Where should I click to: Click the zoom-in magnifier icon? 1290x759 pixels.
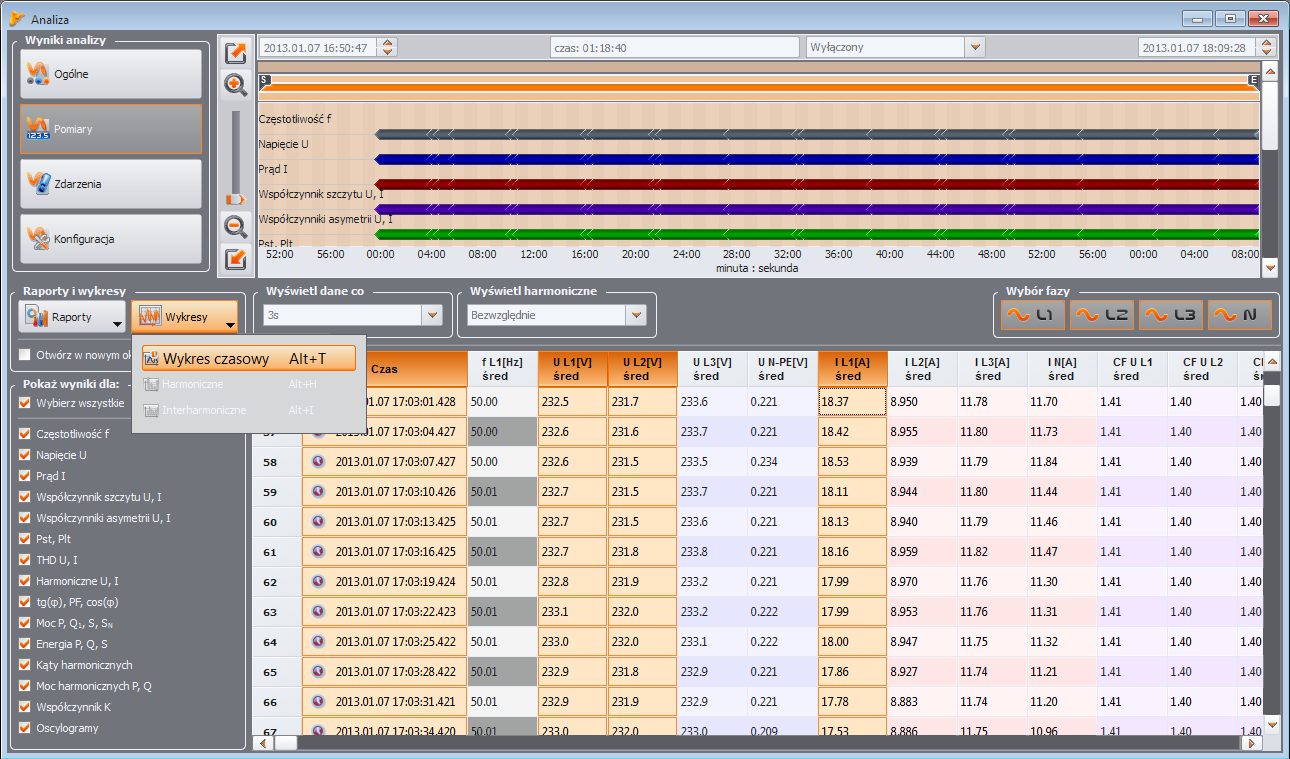point(236,85)
